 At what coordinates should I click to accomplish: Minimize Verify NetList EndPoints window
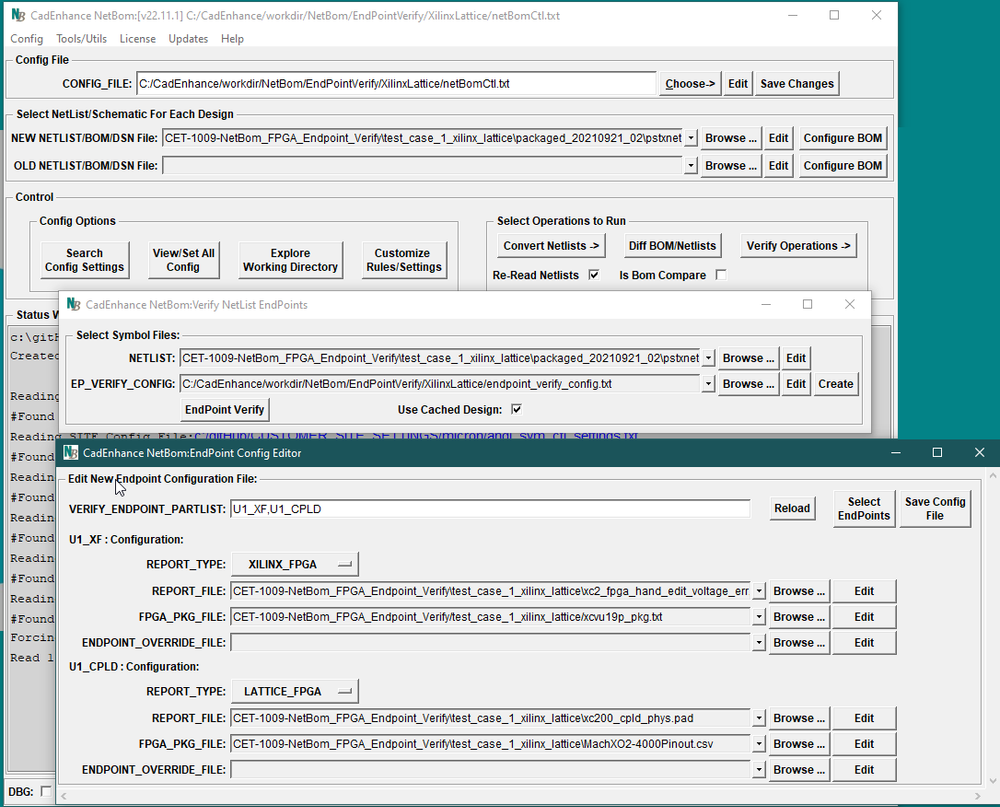pos(766,304)
